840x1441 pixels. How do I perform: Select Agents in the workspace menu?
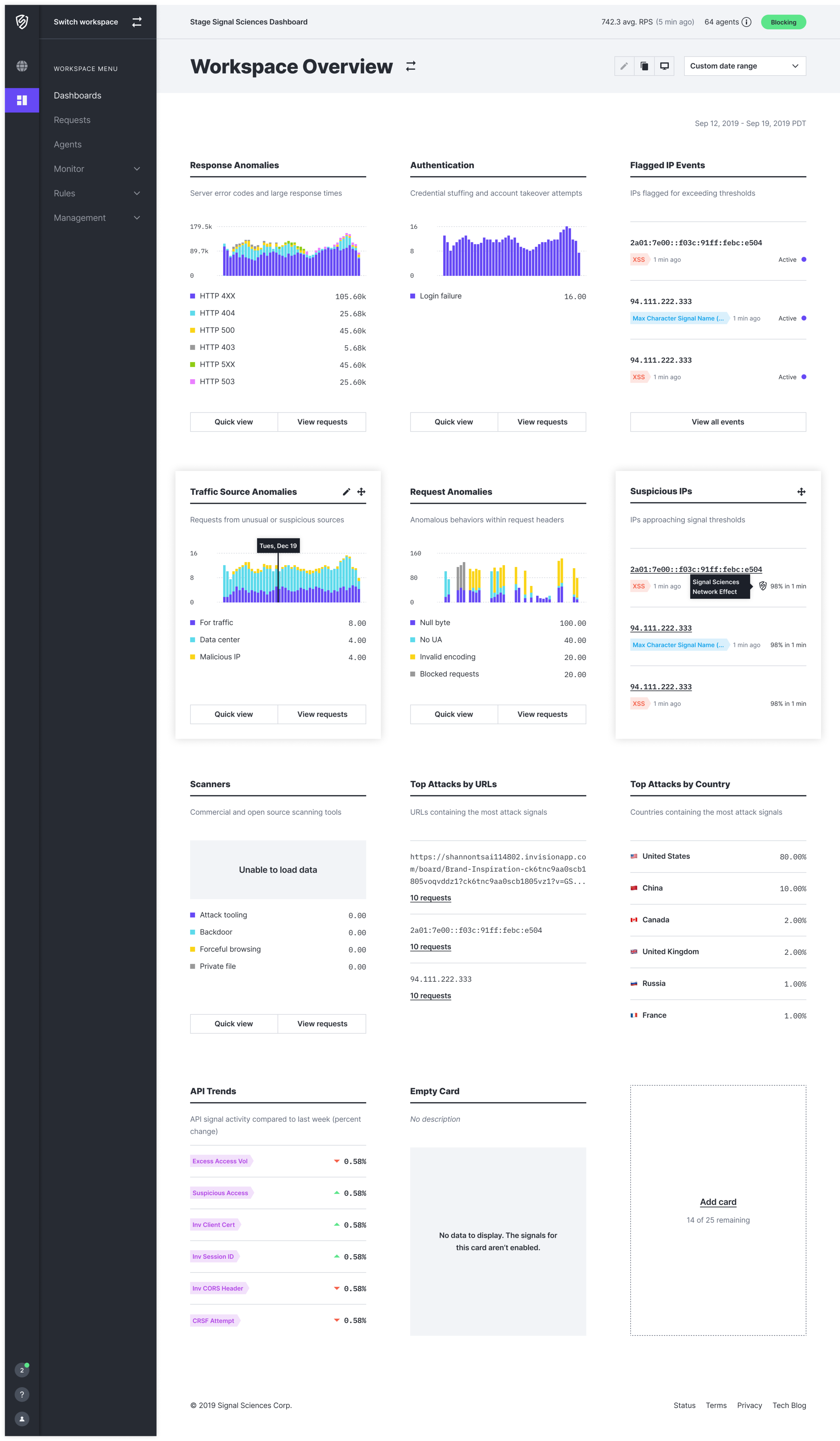coord(68,144)
